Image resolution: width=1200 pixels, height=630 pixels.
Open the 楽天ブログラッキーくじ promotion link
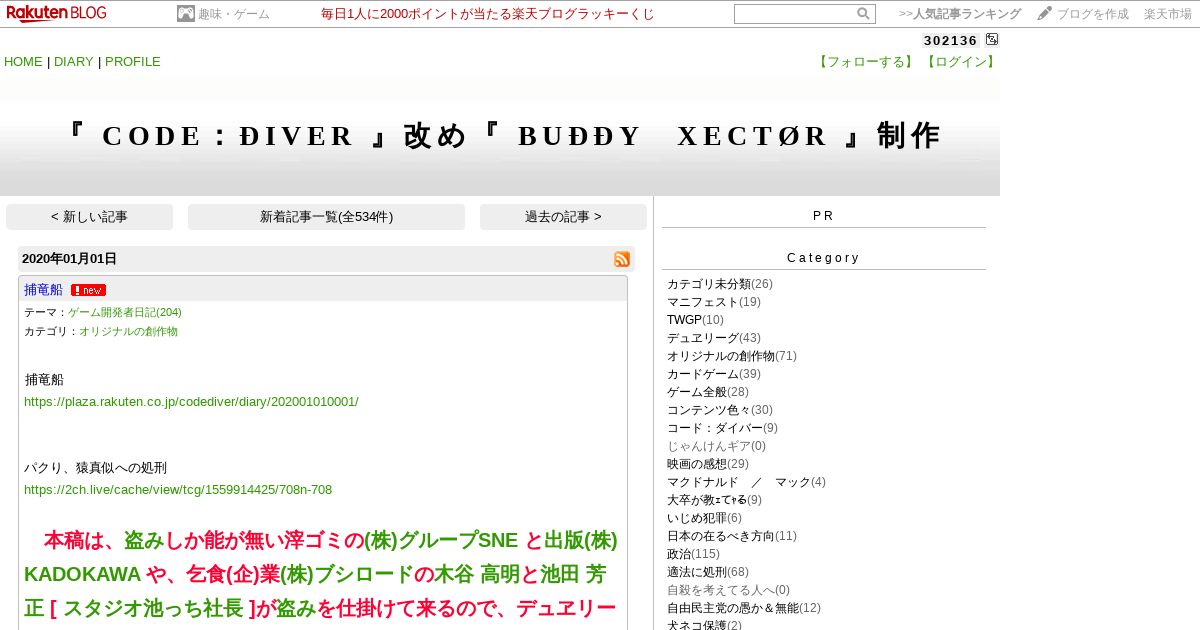coord(488,14)
